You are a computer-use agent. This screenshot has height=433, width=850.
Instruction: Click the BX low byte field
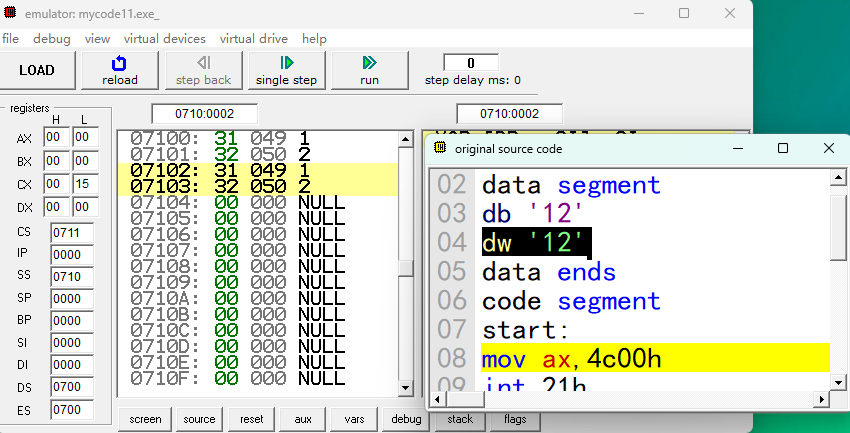tap(85, 161)
